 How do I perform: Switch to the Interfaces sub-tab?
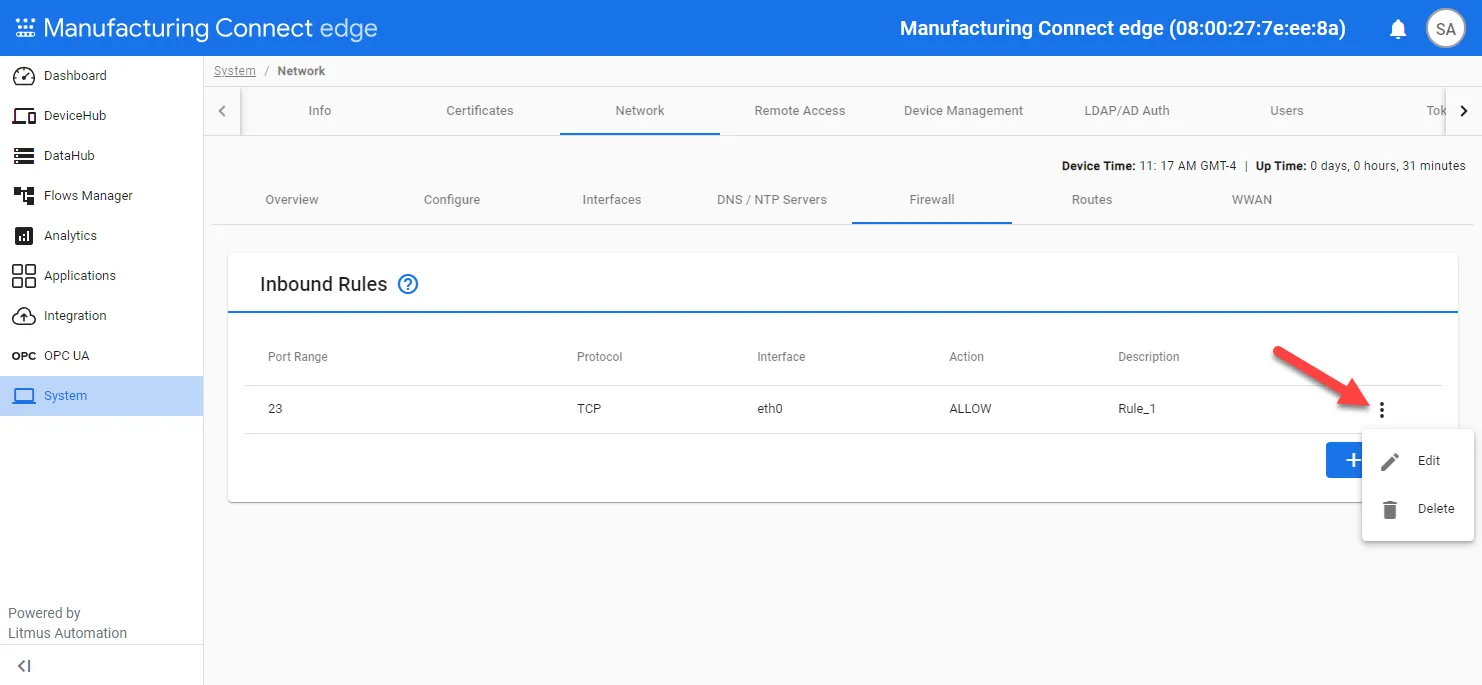click(612, 200)
